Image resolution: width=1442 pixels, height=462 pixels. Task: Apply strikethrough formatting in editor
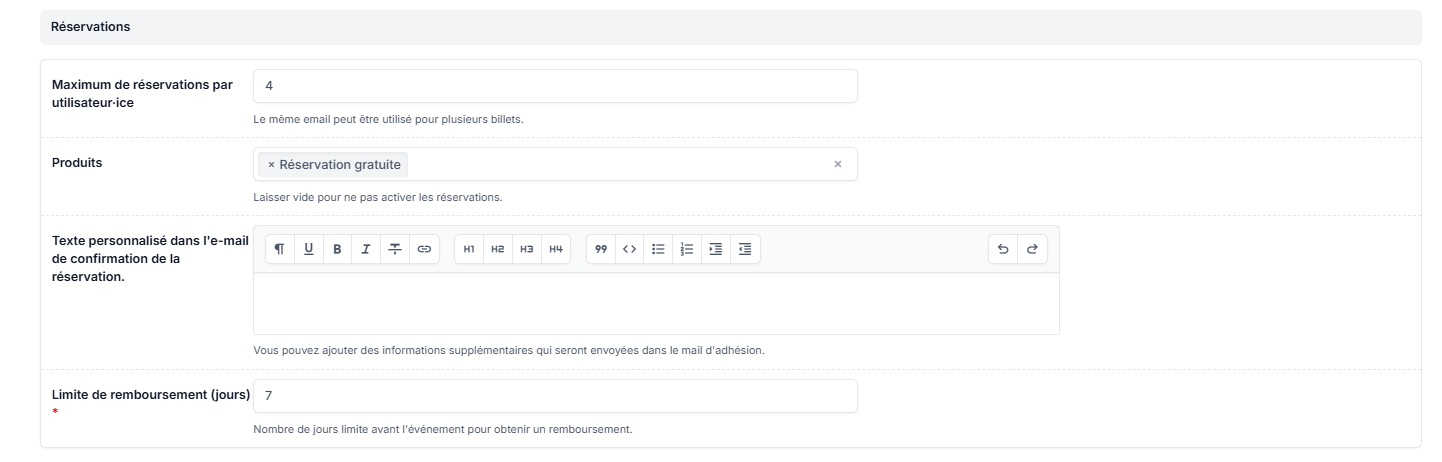[x=395, y=249]
